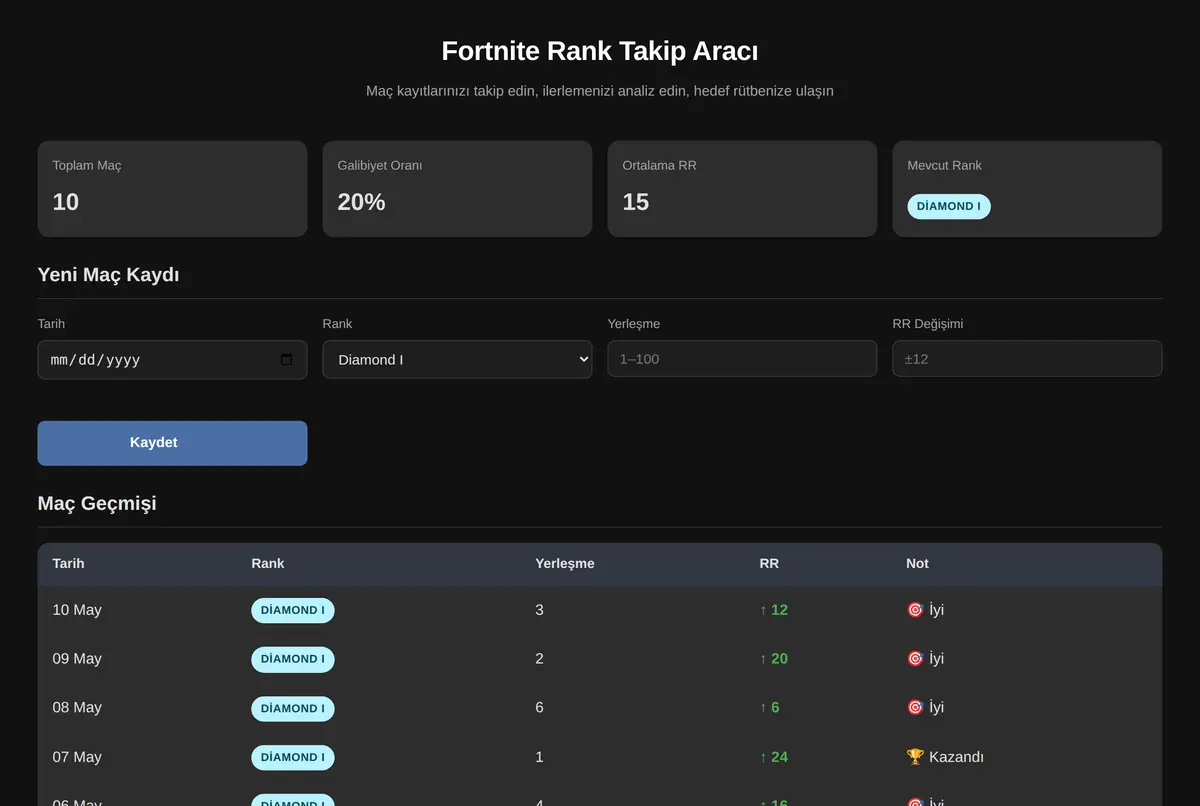
Task: Click the Fortnite Rank Takip Aracı title
Action: (x=600, y=52)
